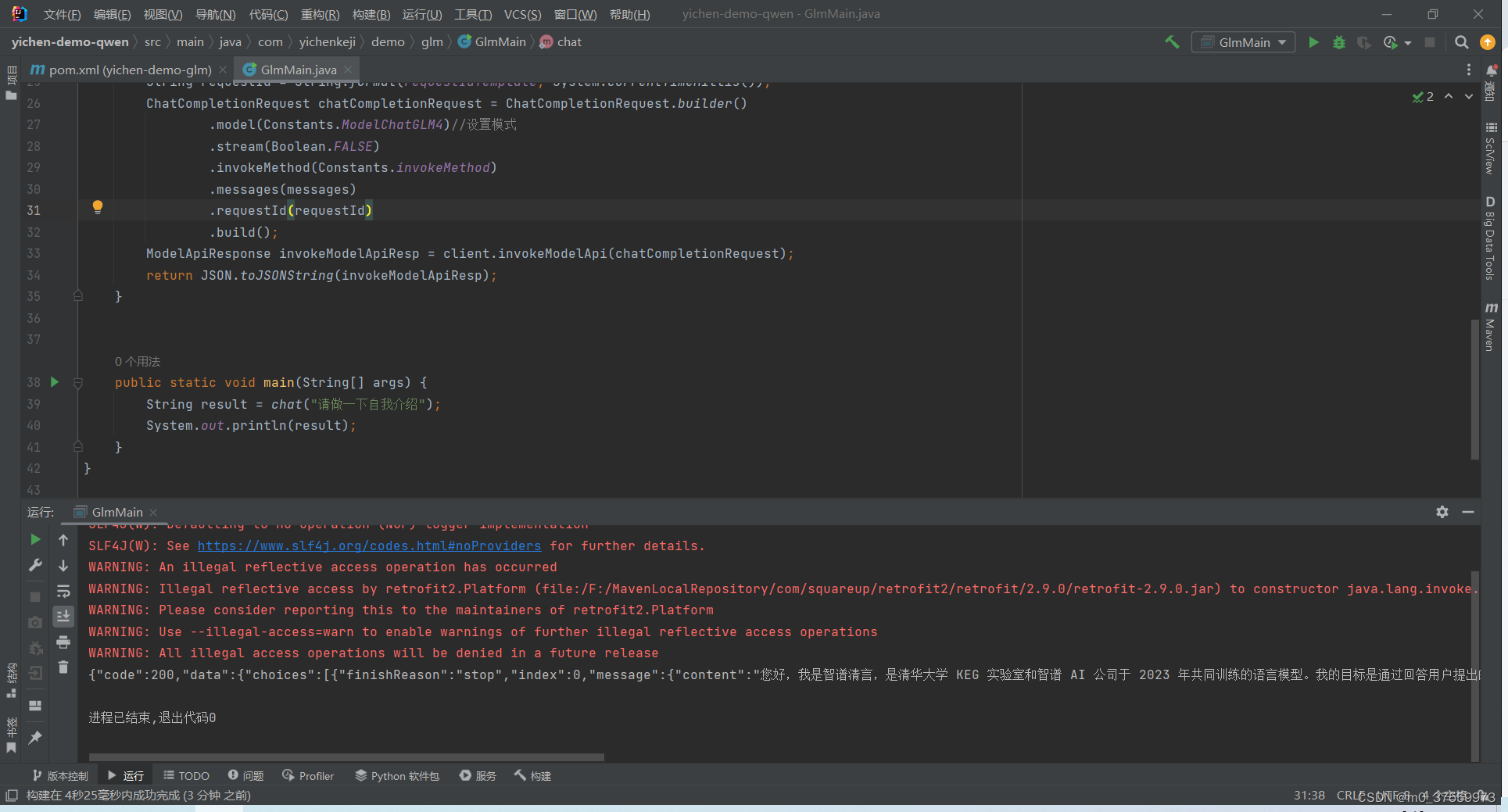The width and height of the screenshot is (1508, 812).
Task: Click the 0 个用法 usages hint
Action: pyautogui.click(x=137, y=361)
